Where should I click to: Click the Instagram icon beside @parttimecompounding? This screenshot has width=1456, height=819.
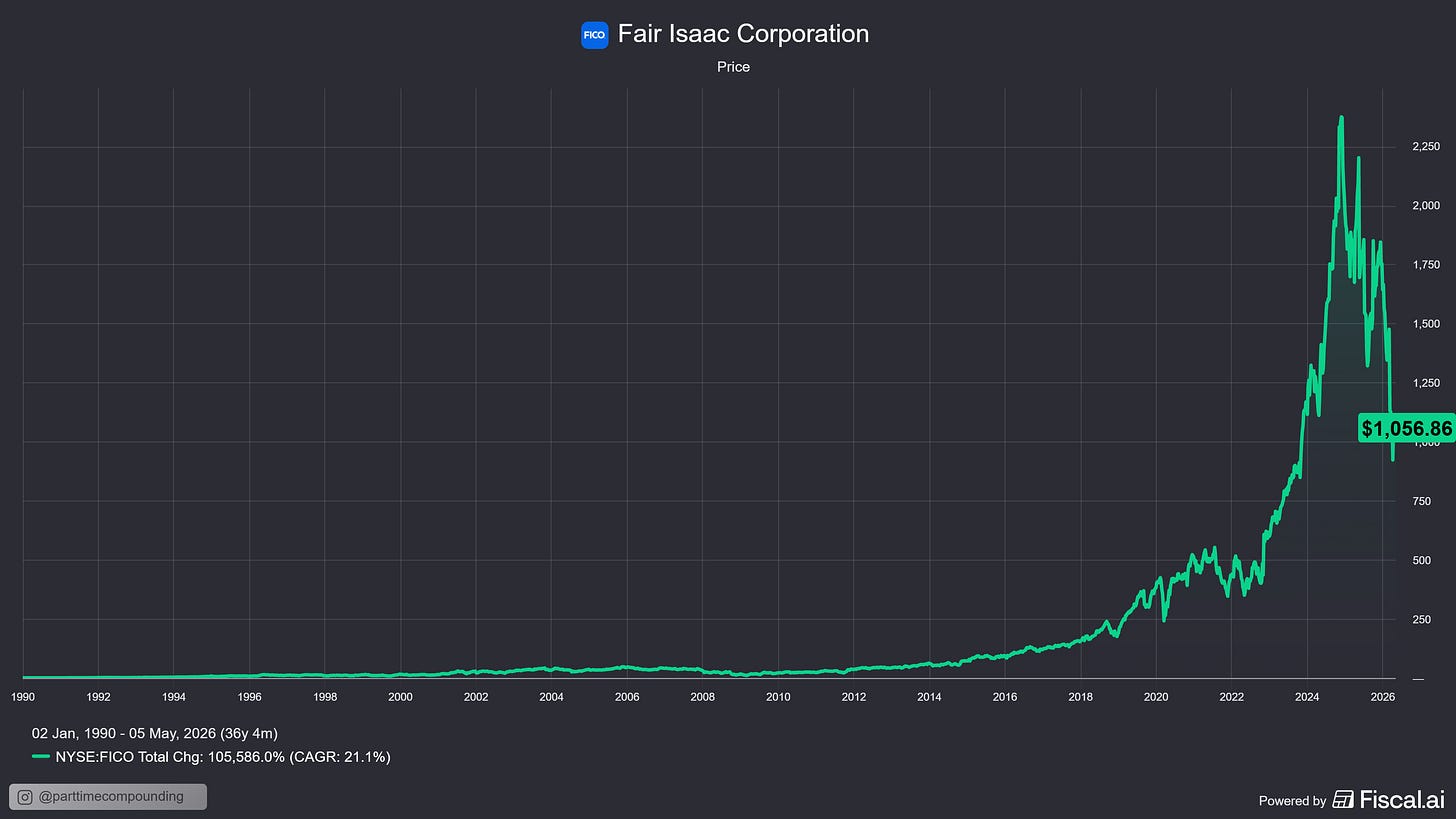(25, 797)
